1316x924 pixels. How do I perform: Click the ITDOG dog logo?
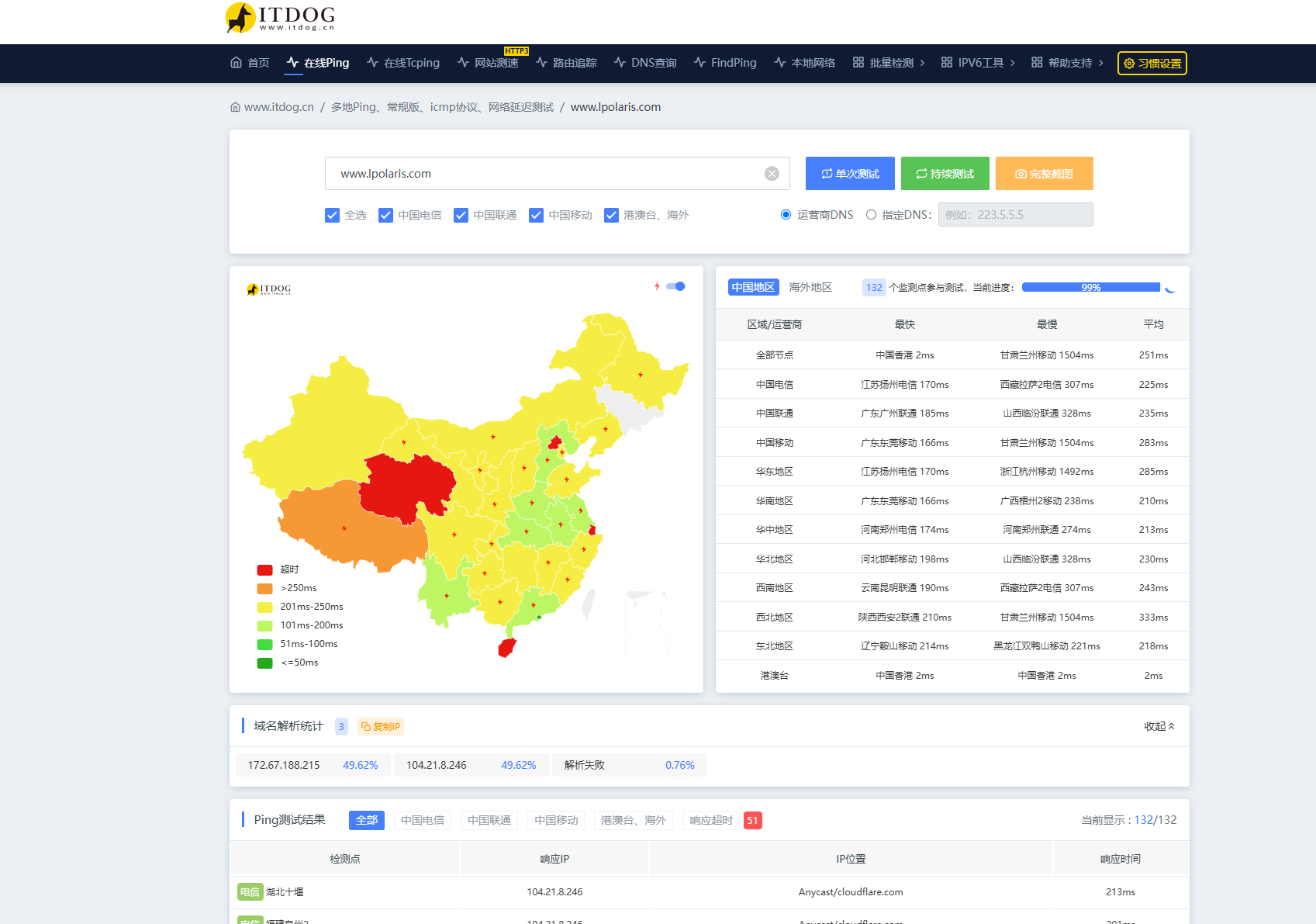(x=240, y=18)
